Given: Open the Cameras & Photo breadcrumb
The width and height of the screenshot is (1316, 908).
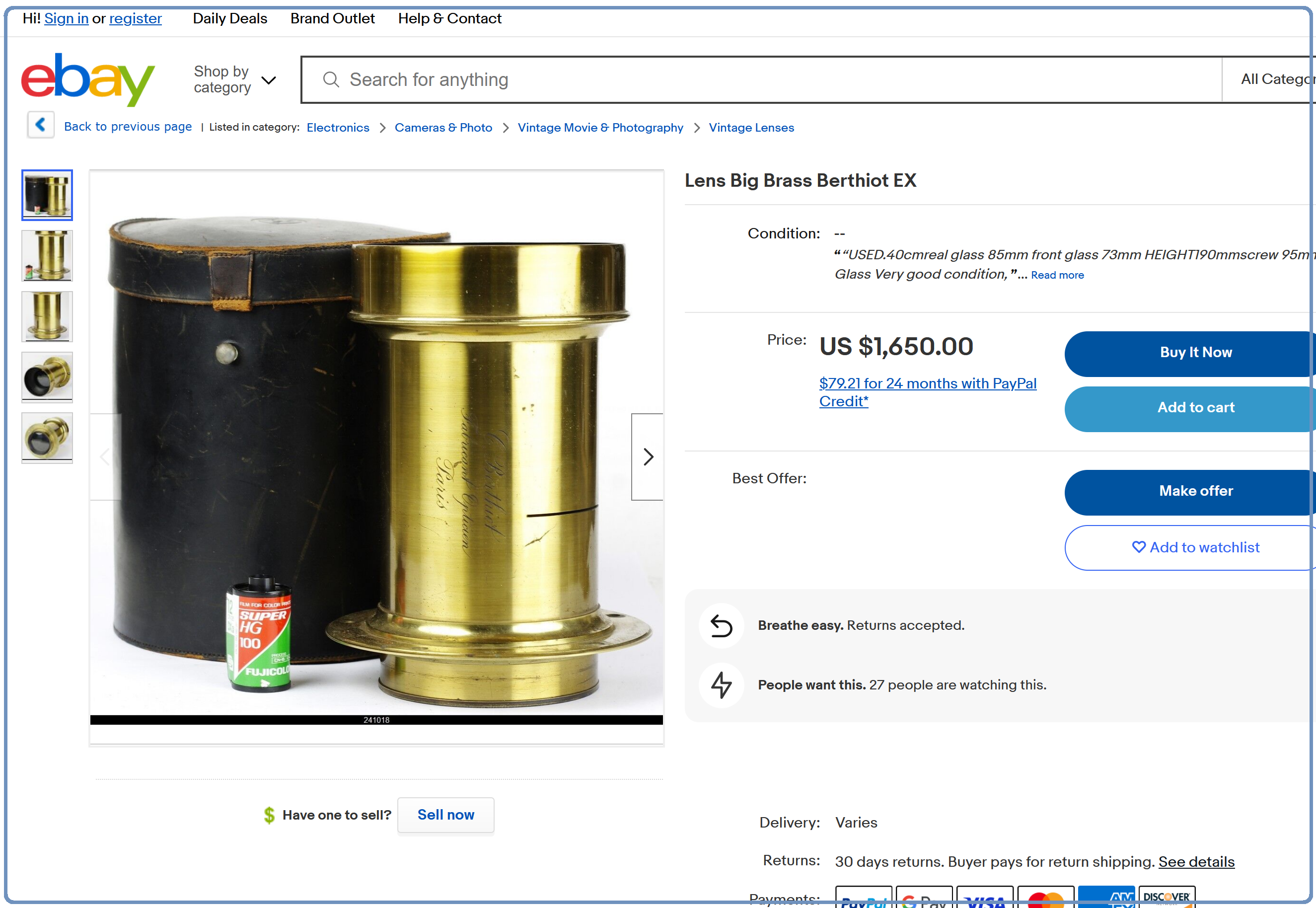Looking at the screenshot, I should [443, 128].
